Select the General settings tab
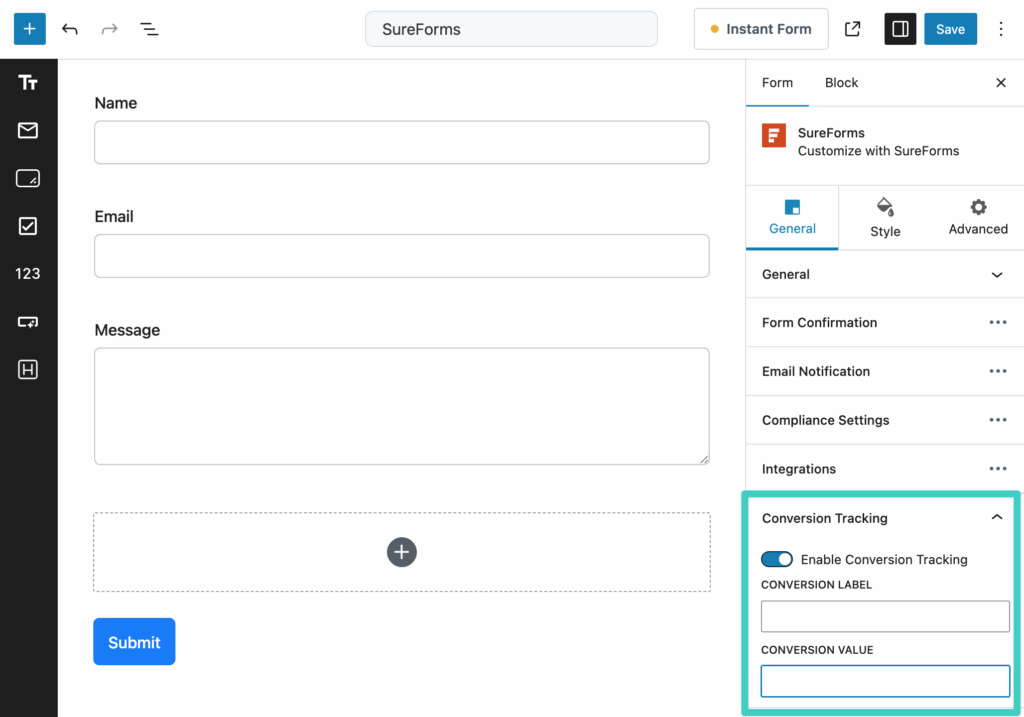 click(x=792, y=217)
